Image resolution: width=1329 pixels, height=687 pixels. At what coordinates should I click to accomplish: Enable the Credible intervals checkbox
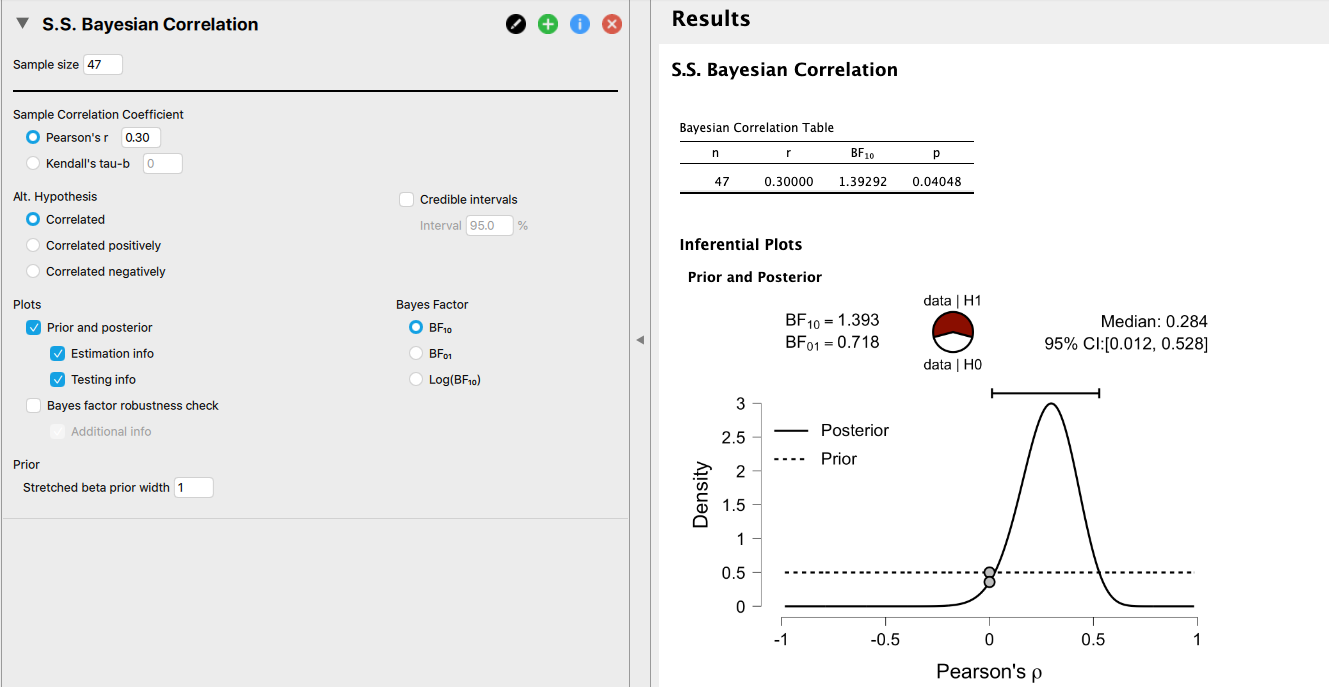click(x=406, y=199)
